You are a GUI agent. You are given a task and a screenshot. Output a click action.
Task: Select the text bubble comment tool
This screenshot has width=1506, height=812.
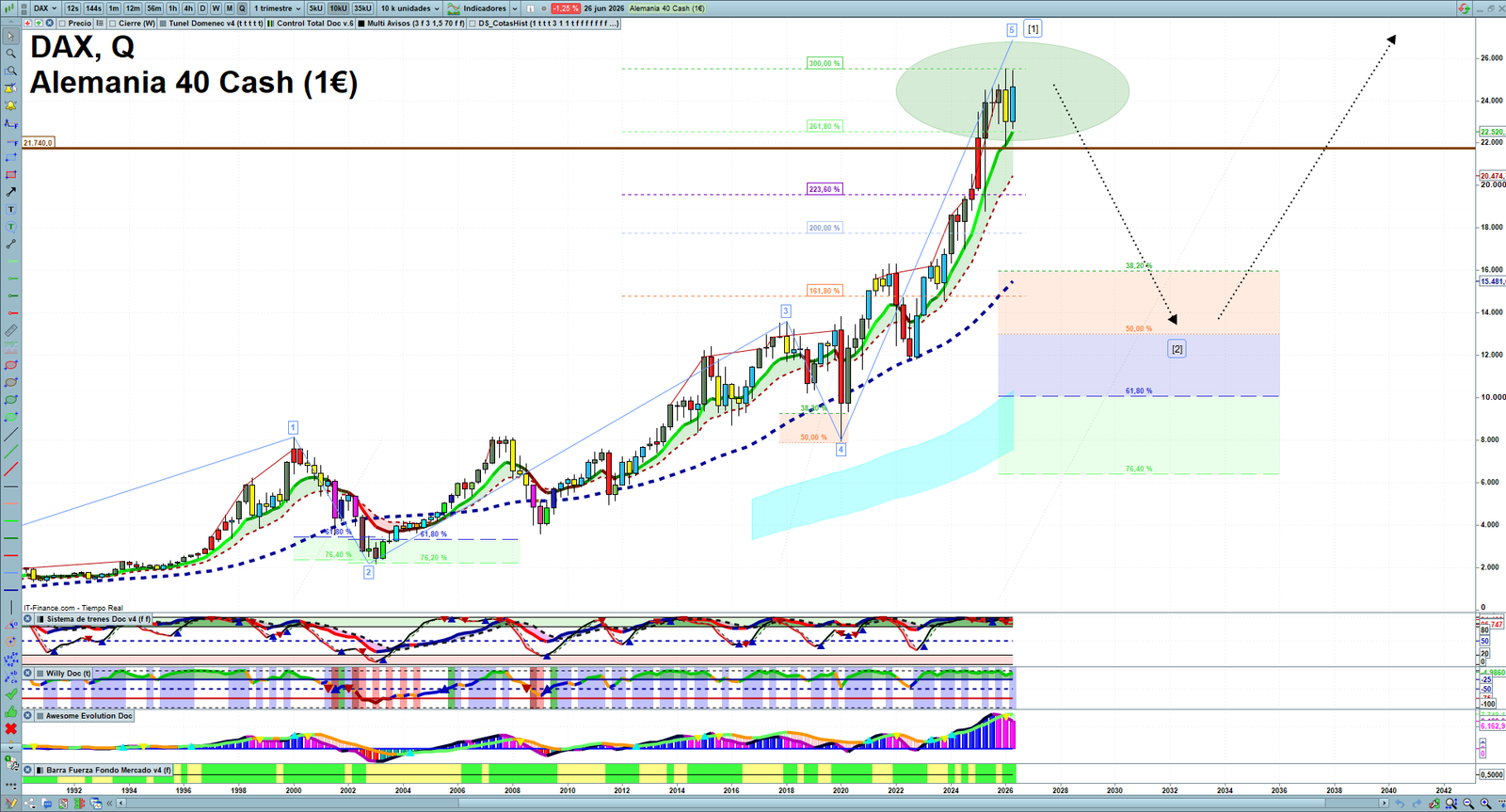pos(11,227)
